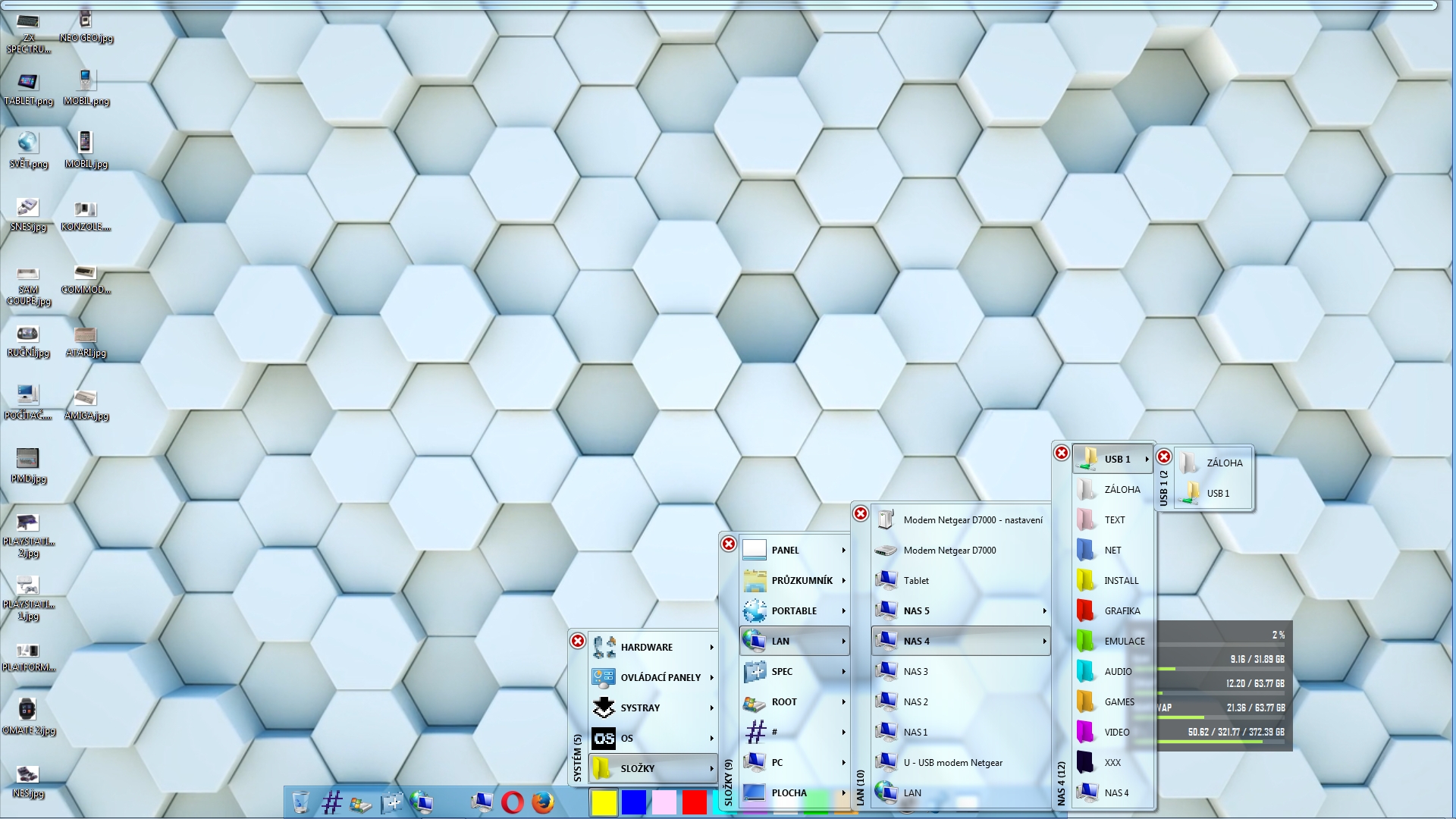Expand the OS submenu arrow
Viewport: 1456px width, 819px height.
pos(711,738)
